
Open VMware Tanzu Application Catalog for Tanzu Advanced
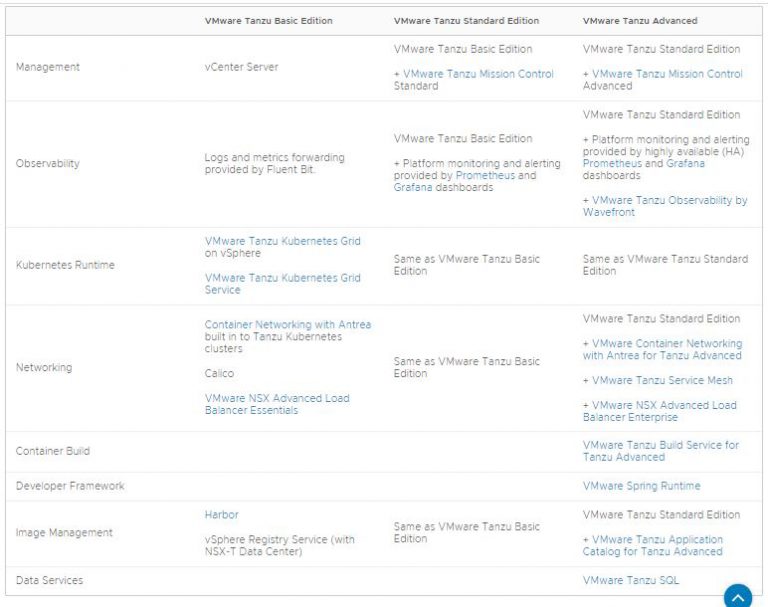[652, 545]
